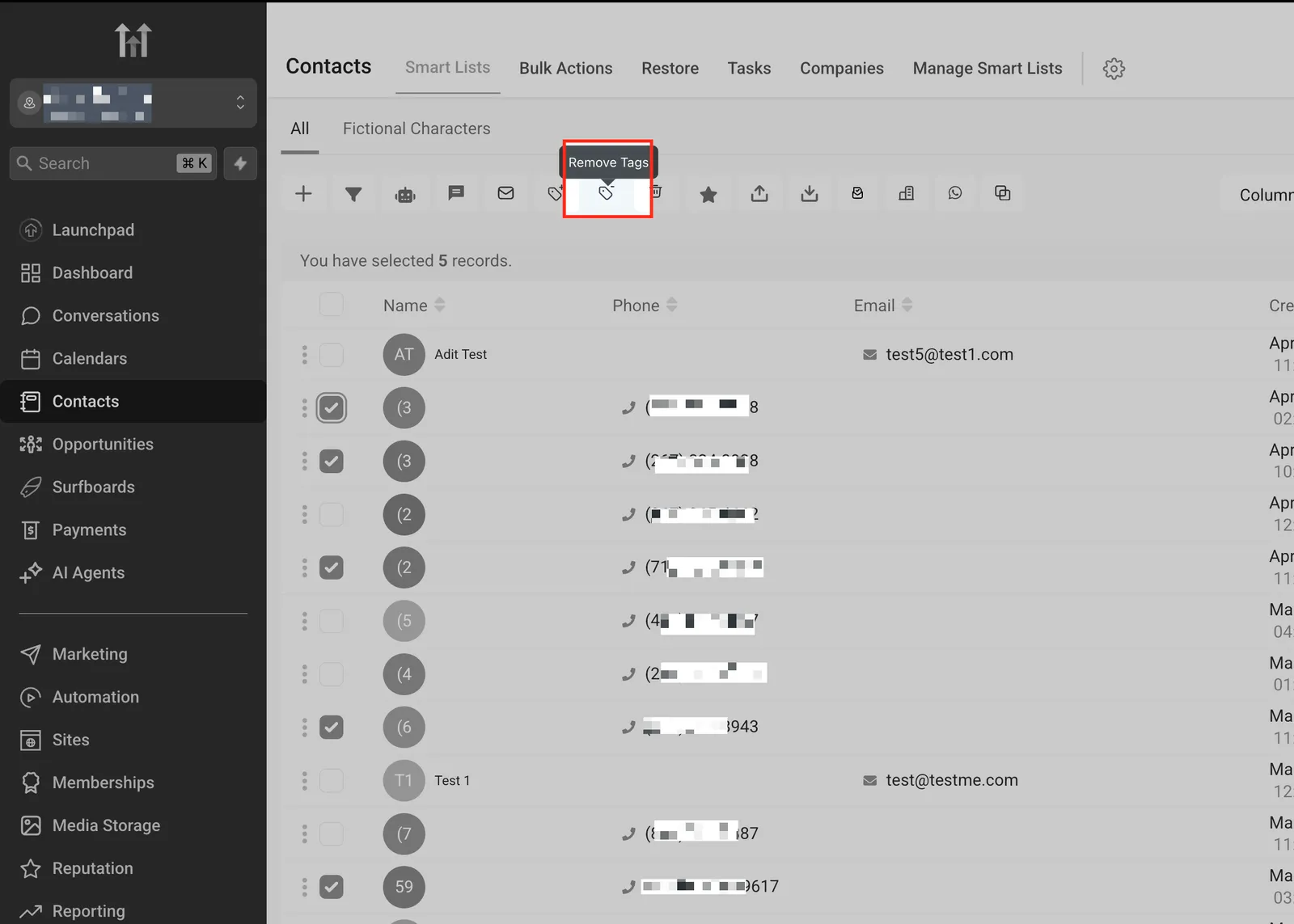The image size is (1294, 924).
Task: Click the Remove Tags icon
Action: tap(607, 193)
